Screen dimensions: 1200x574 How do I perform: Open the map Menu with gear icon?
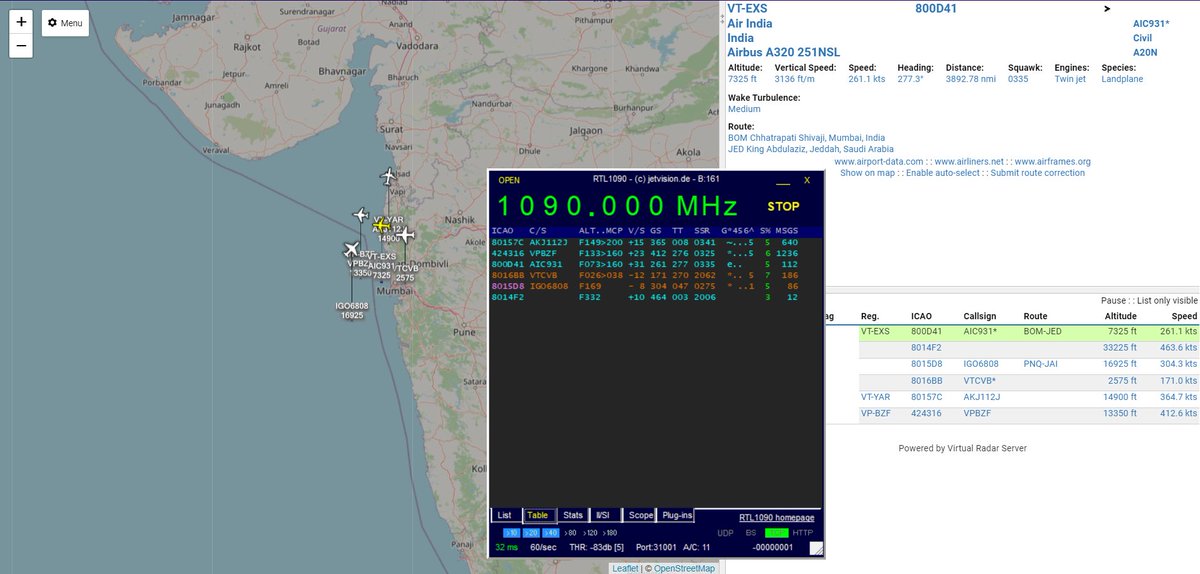(65, 23)
